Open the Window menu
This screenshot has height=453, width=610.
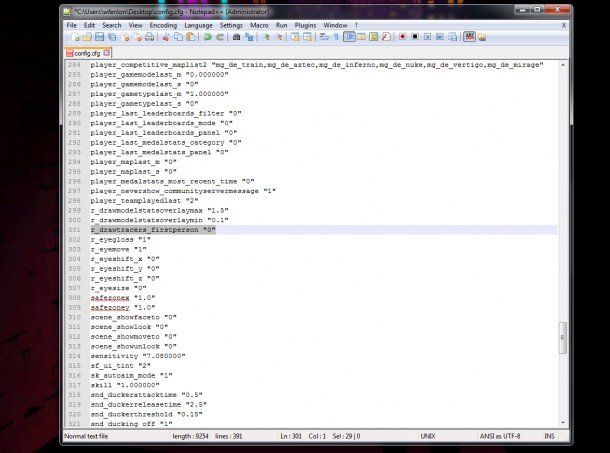(335, 25)
